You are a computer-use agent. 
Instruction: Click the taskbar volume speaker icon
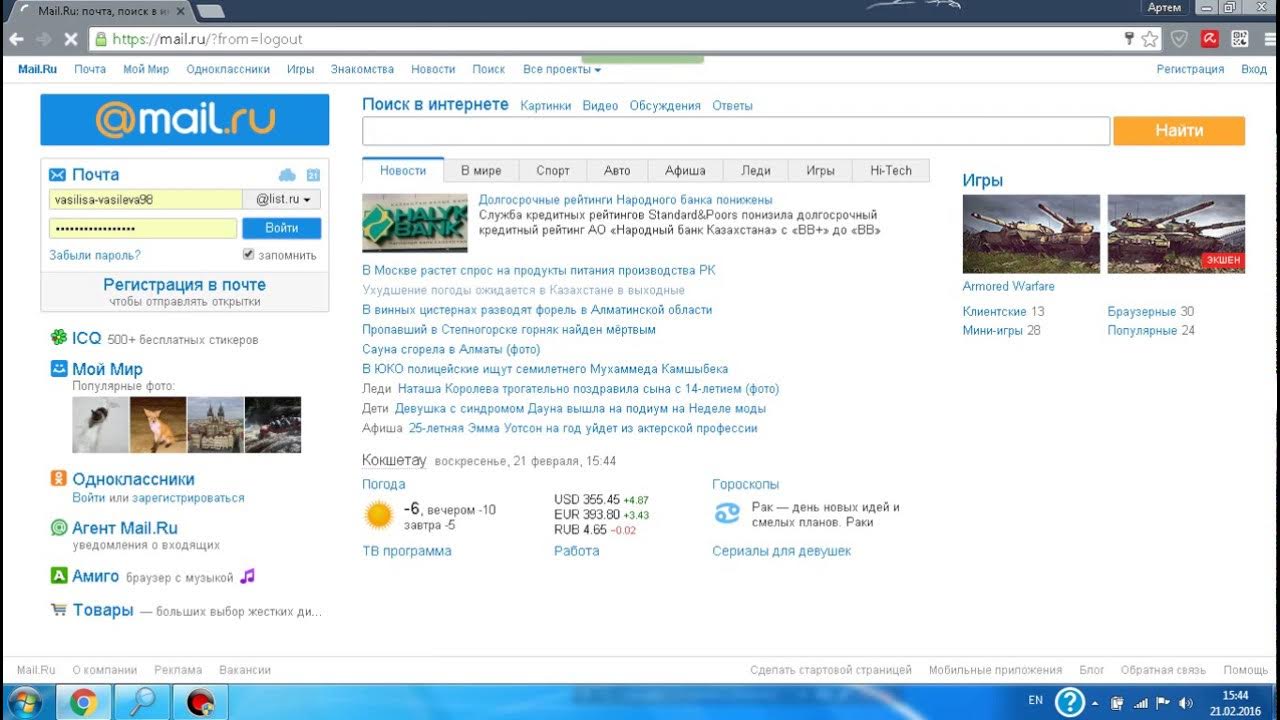(x=1186, y=702)
